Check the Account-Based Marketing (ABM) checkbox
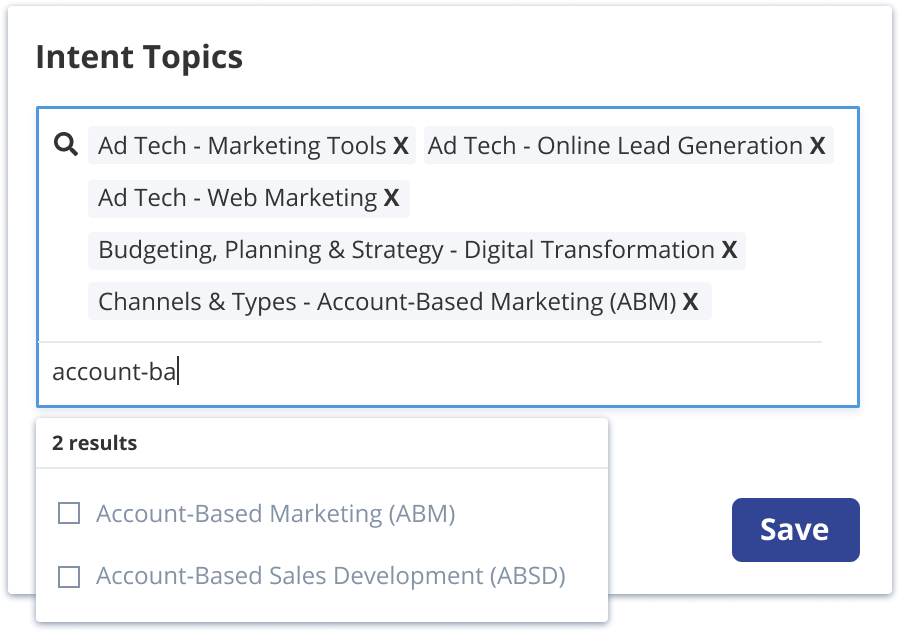Image resolution: width=900 pixels, height=632 pixels. [69, 513]
